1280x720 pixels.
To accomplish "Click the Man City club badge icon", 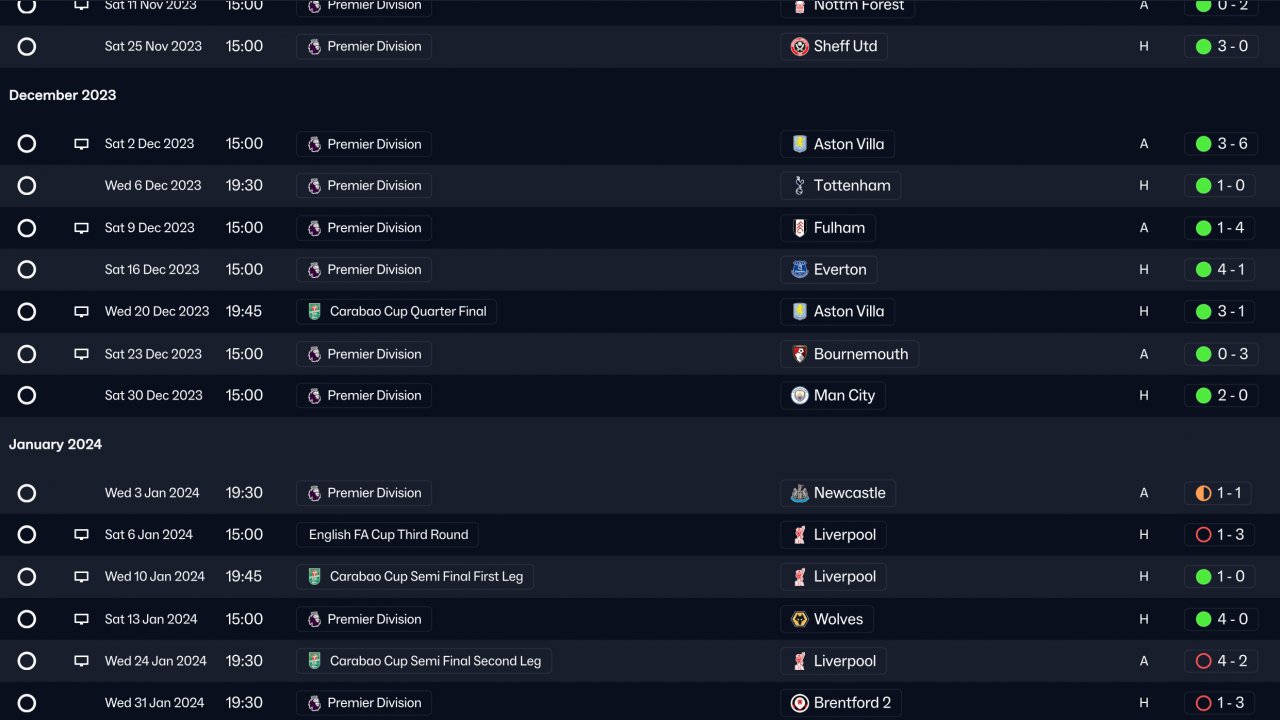I will 799,396.
